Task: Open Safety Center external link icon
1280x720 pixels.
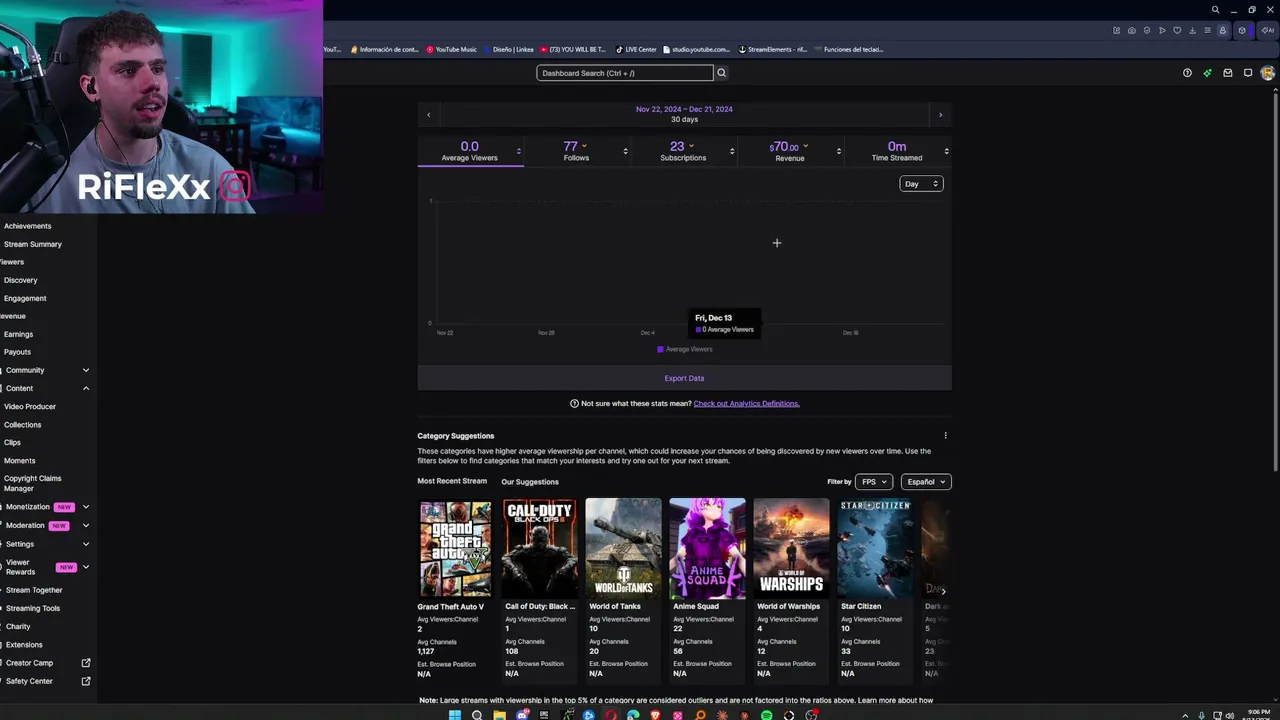Action: (86, 681)
